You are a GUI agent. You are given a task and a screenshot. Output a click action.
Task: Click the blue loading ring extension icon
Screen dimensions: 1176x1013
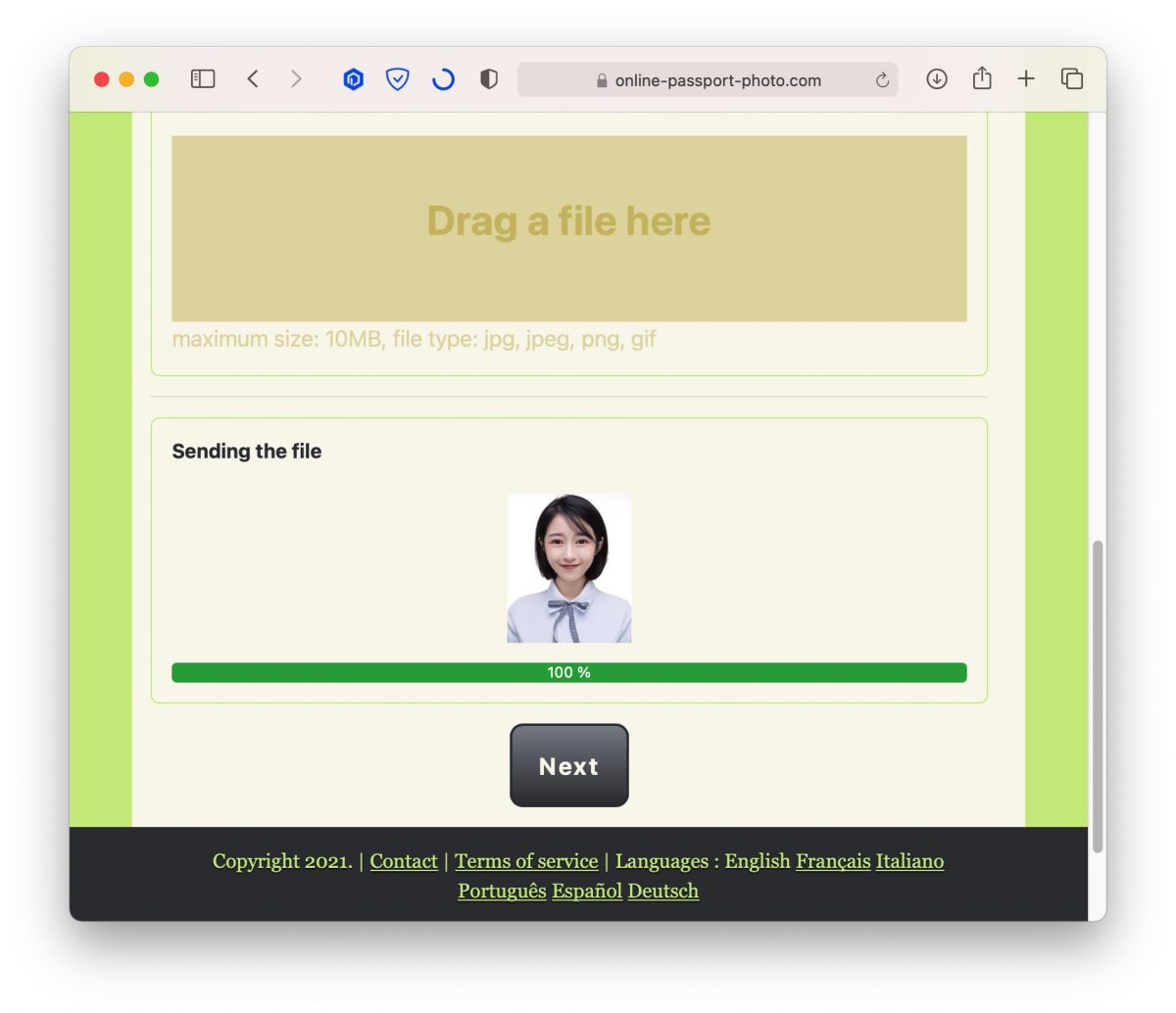pos(443,79)
